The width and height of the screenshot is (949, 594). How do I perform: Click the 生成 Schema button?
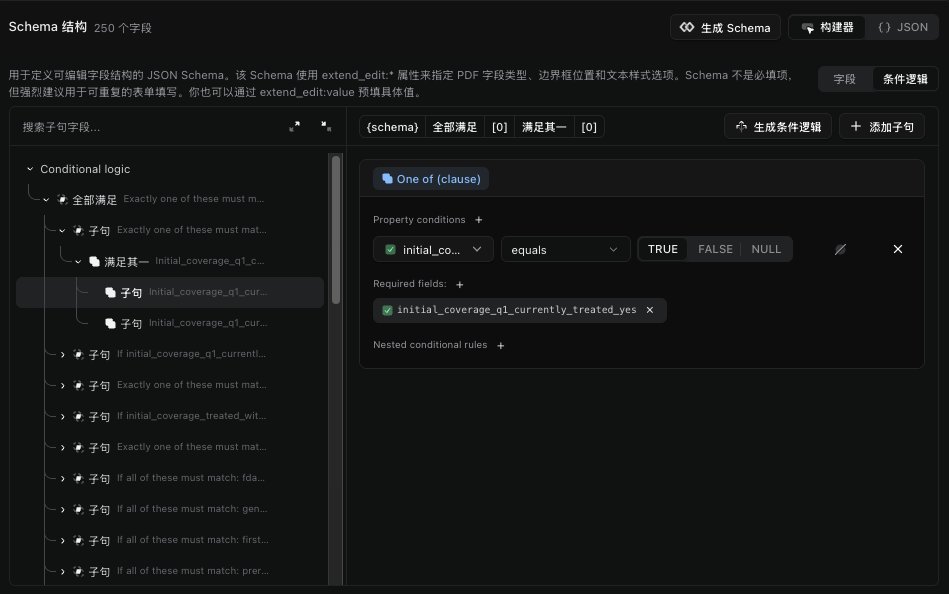click(x=725, y=27)
